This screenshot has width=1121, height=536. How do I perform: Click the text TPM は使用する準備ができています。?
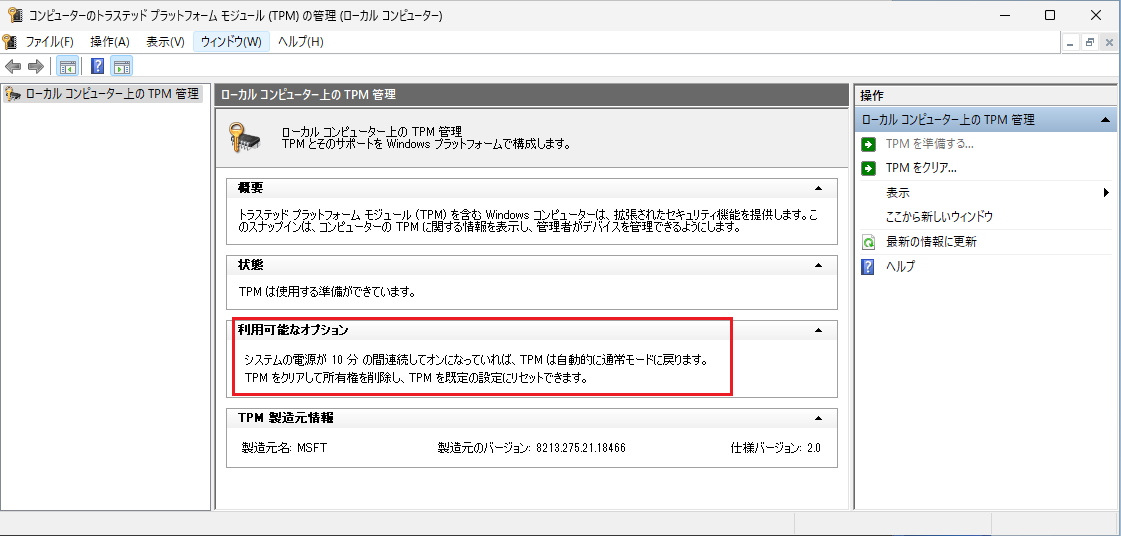point(327,292)
